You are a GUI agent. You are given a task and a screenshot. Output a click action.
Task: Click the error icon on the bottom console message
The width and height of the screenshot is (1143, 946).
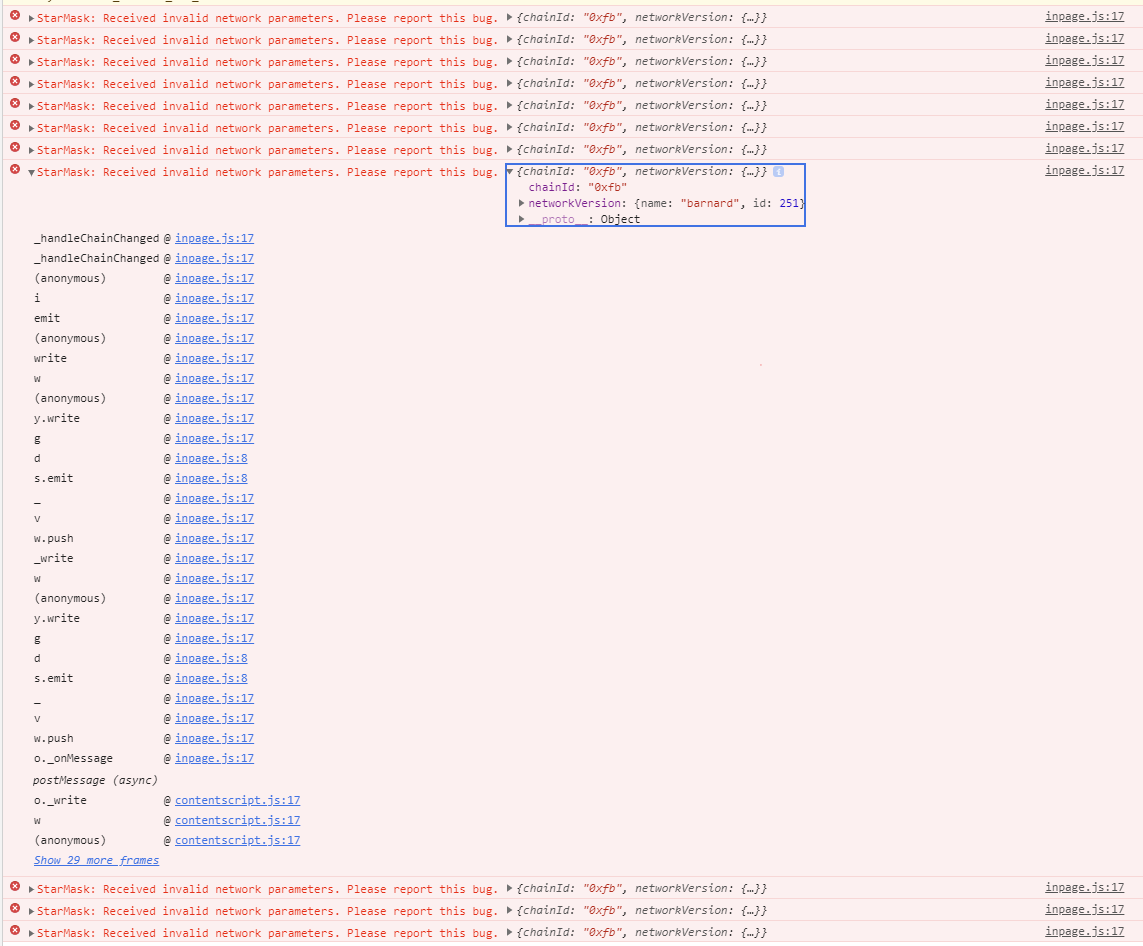click(13, 932)
